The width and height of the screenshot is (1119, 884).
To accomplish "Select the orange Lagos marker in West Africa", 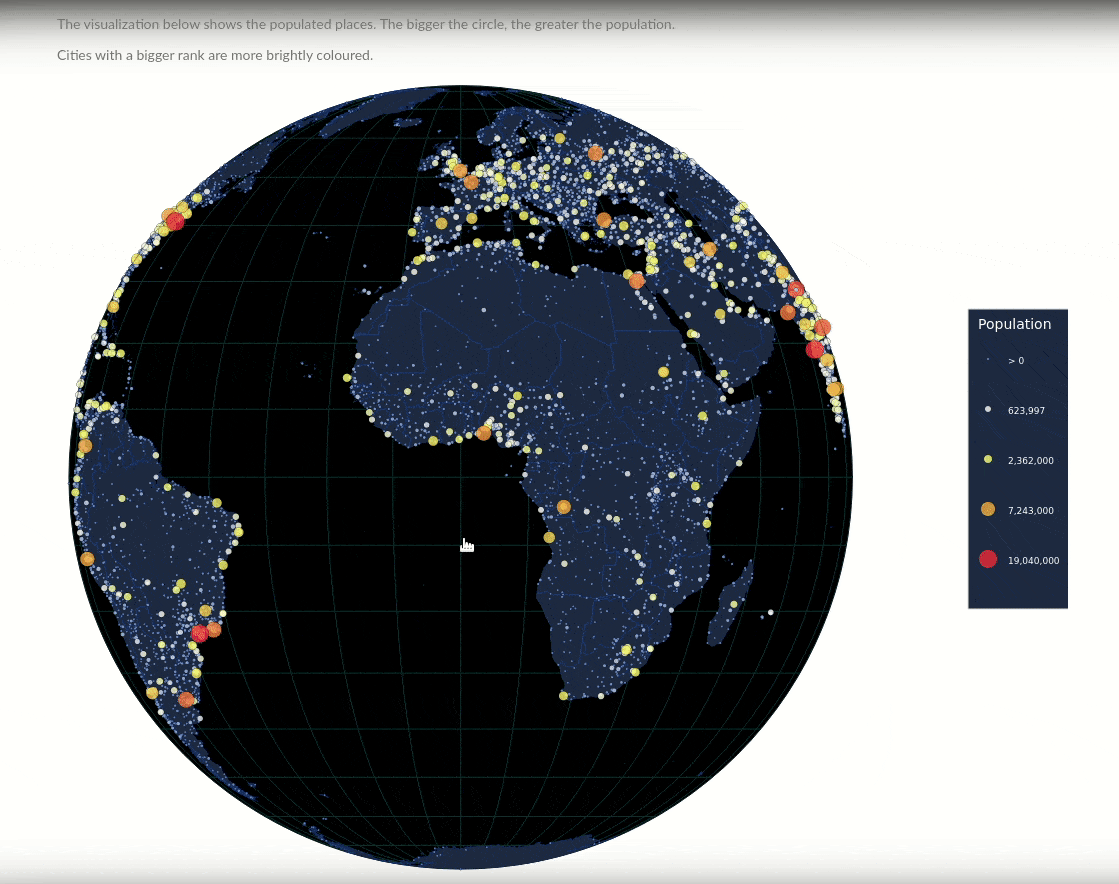I will 484,433.
